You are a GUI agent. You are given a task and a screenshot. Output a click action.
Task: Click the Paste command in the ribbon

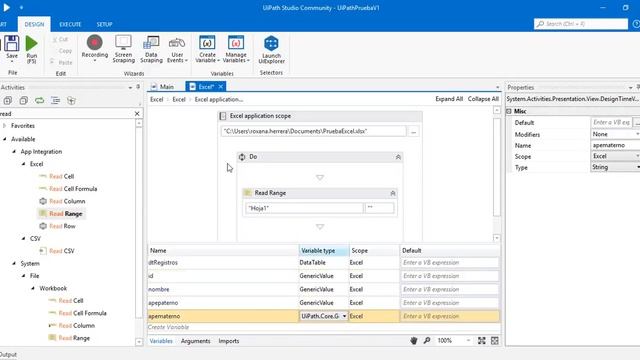[x=62, y=62]
